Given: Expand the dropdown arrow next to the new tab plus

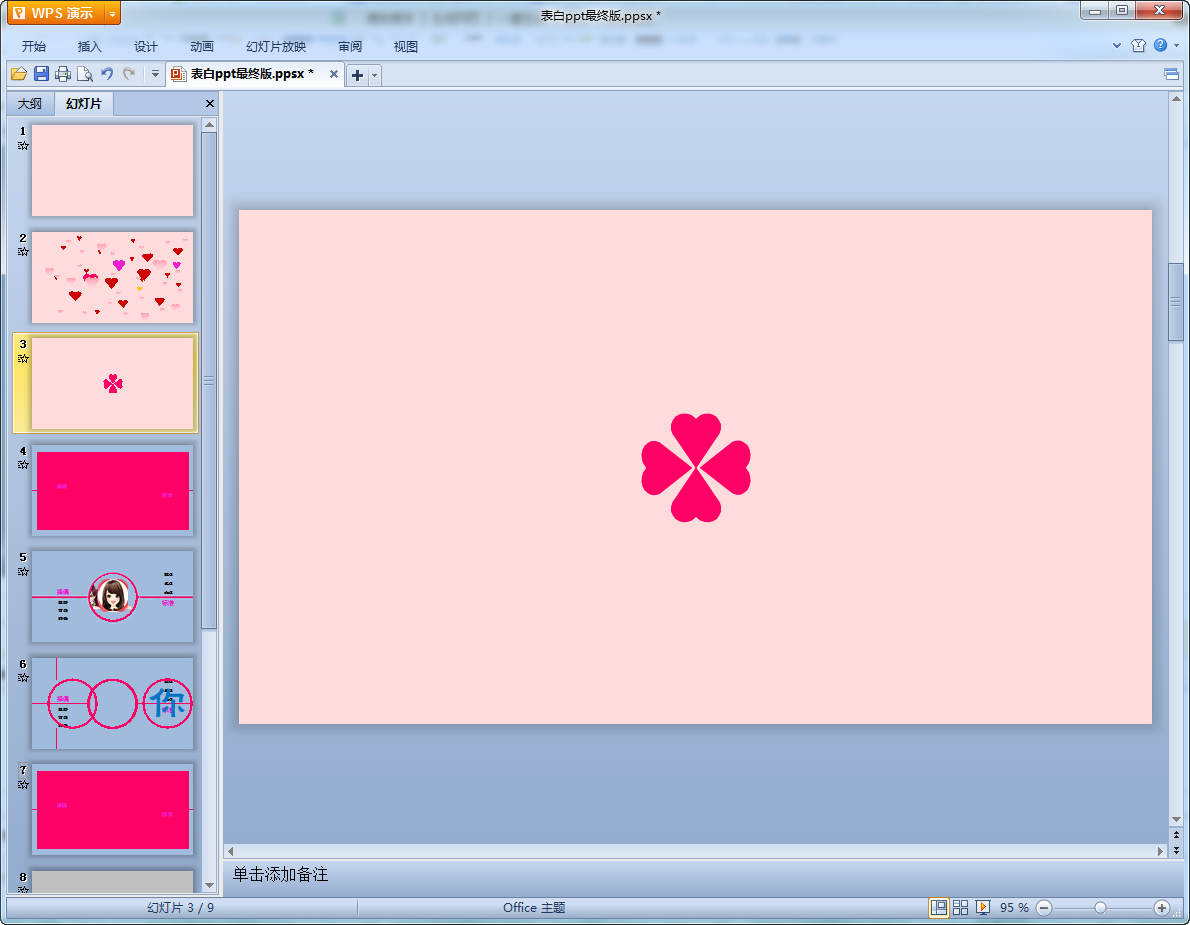Looking at the screenshot, I should [x=374, y=75].
